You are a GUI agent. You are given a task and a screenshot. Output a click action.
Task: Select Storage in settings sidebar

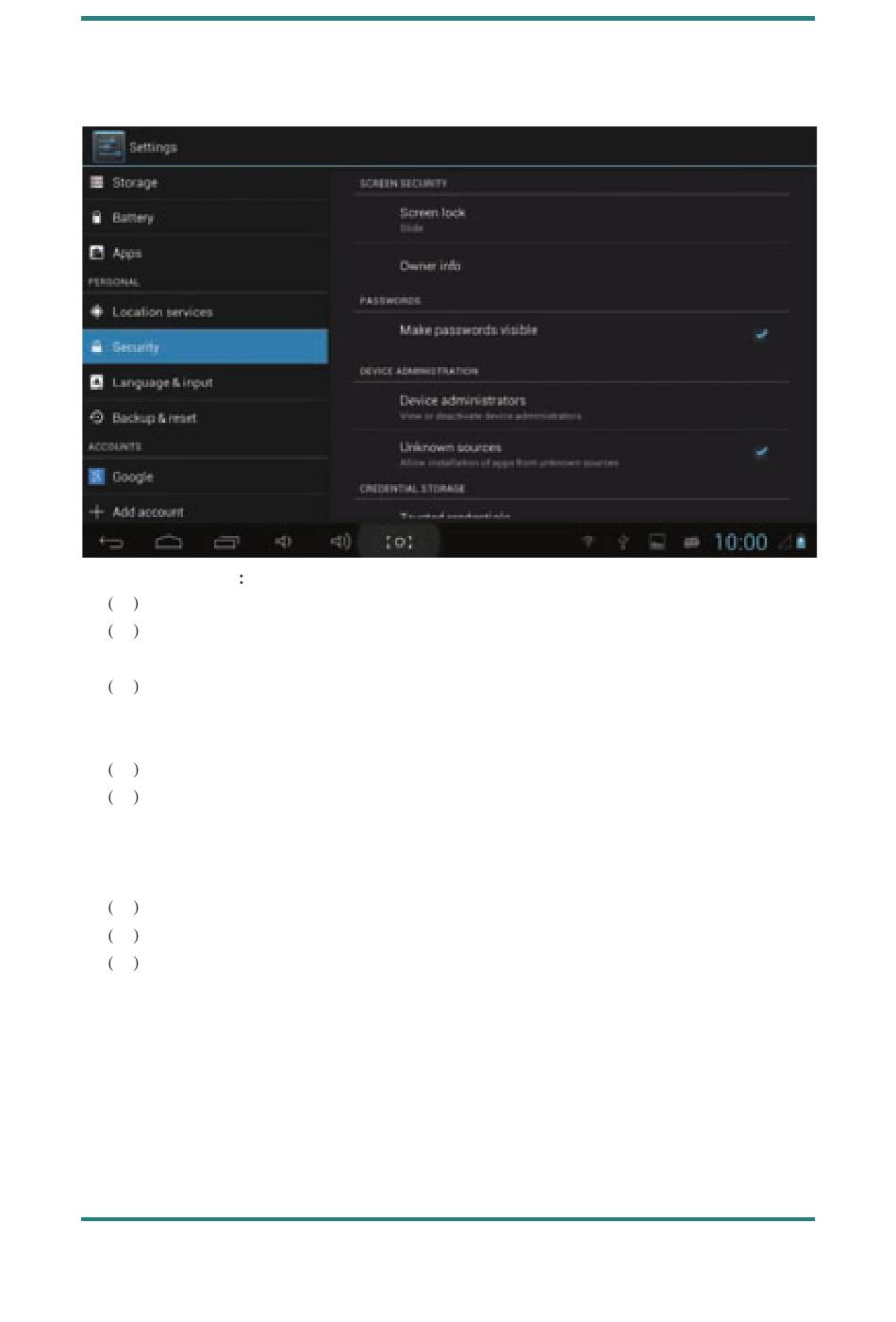(206, 183)
